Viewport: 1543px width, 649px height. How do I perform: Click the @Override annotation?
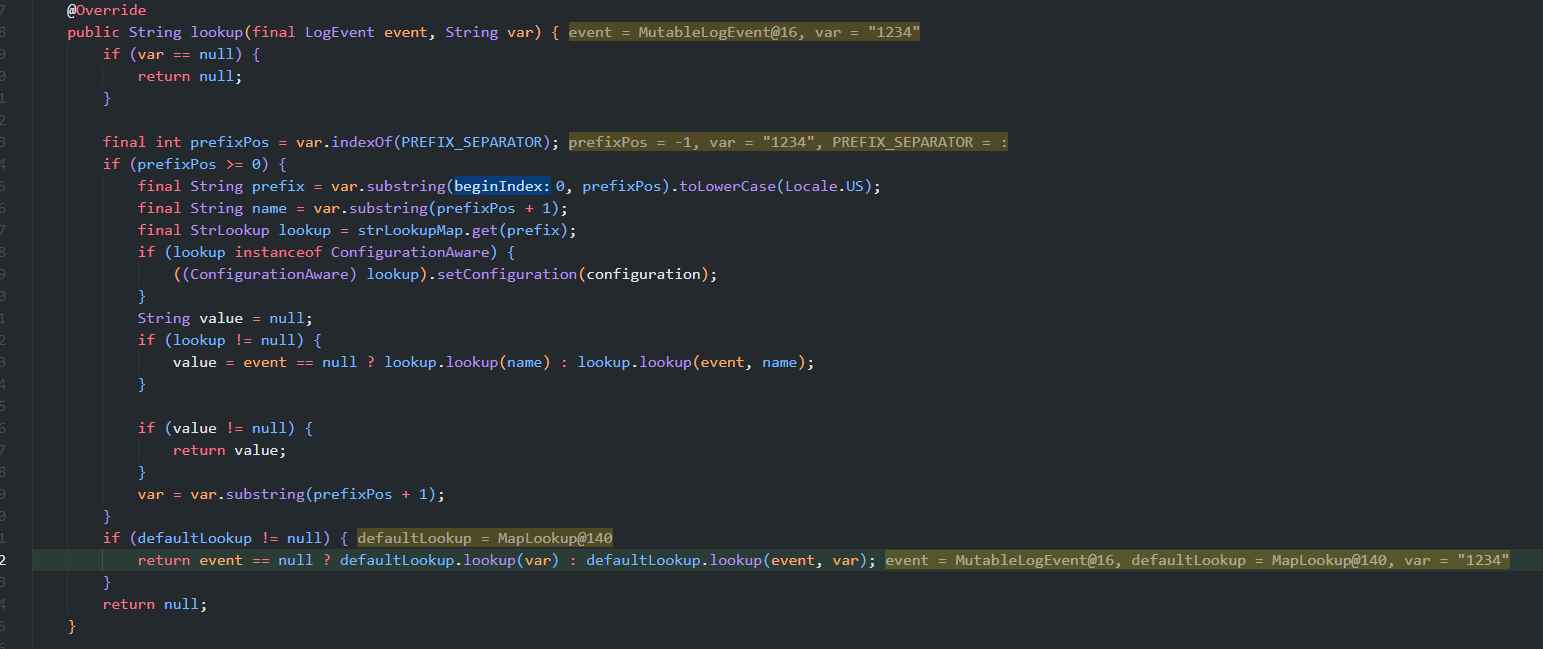coord(106,10)
